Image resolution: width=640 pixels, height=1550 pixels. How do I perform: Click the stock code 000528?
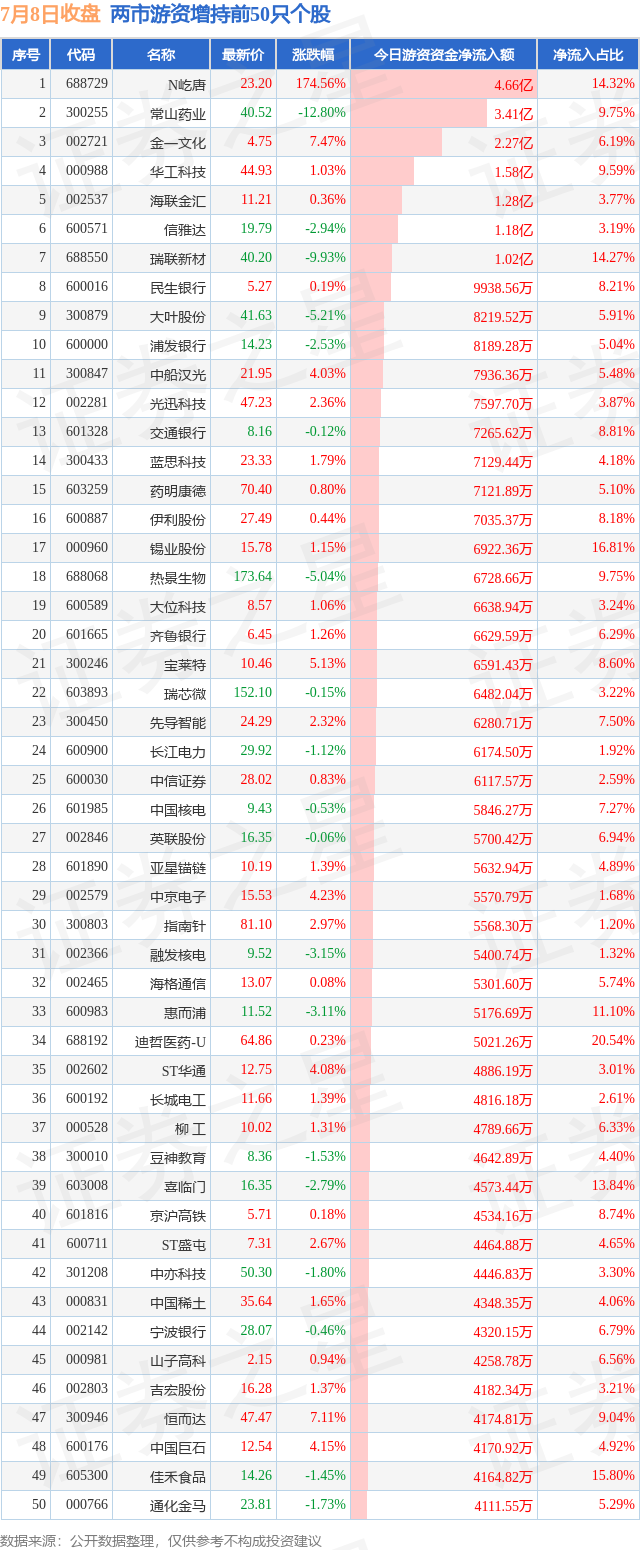tap(87, 1128)
